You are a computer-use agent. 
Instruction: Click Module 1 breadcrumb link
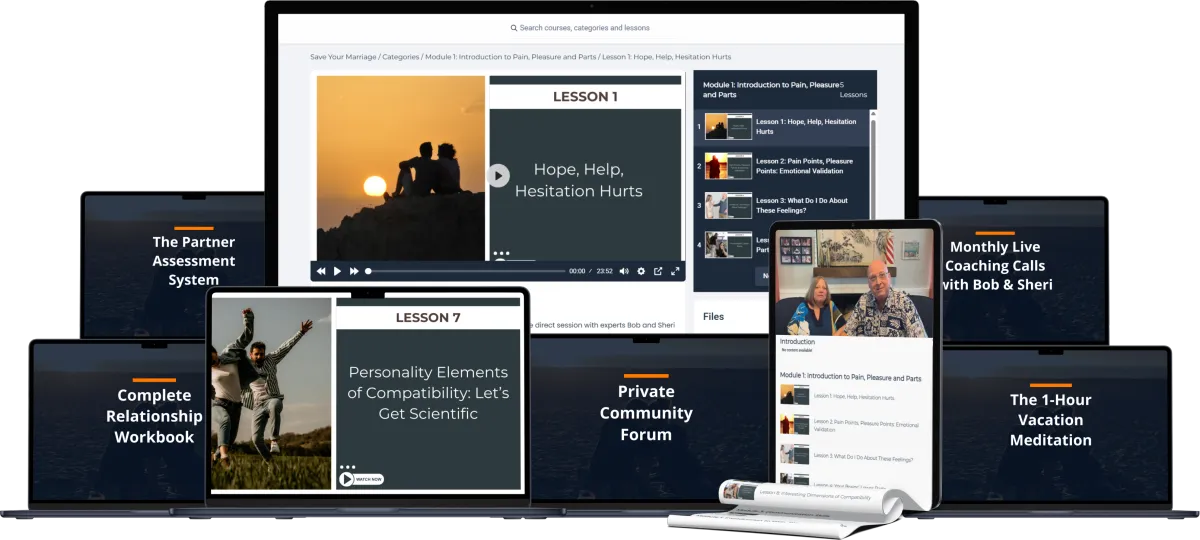509,57
